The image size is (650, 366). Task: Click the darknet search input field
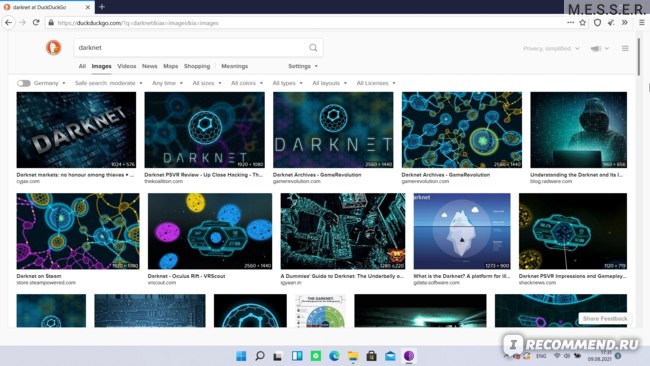[x=191, y=48]
